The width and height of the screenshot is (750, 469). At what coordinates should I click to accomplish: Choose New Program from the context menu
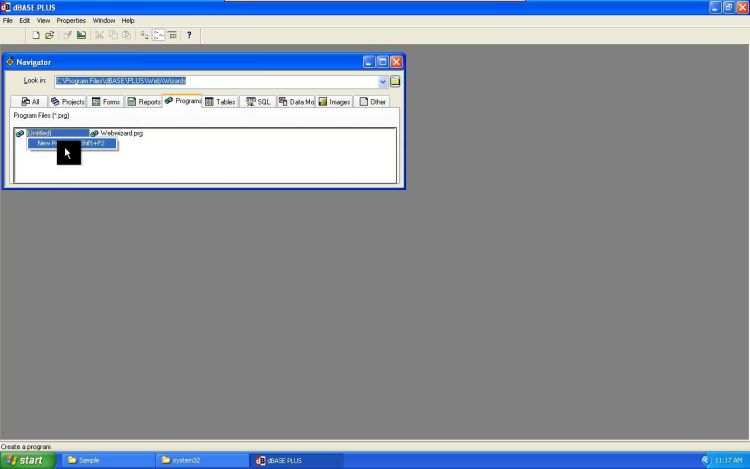tap(72, 143)
